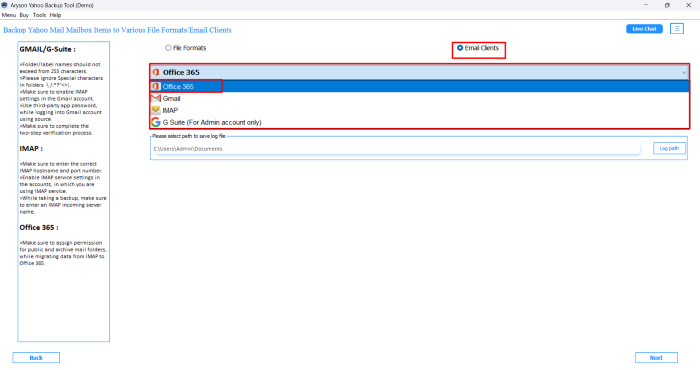The width and height of the screenshot is (700, 370).
Task: Click the IMAP mail icon
Action: 155,110
